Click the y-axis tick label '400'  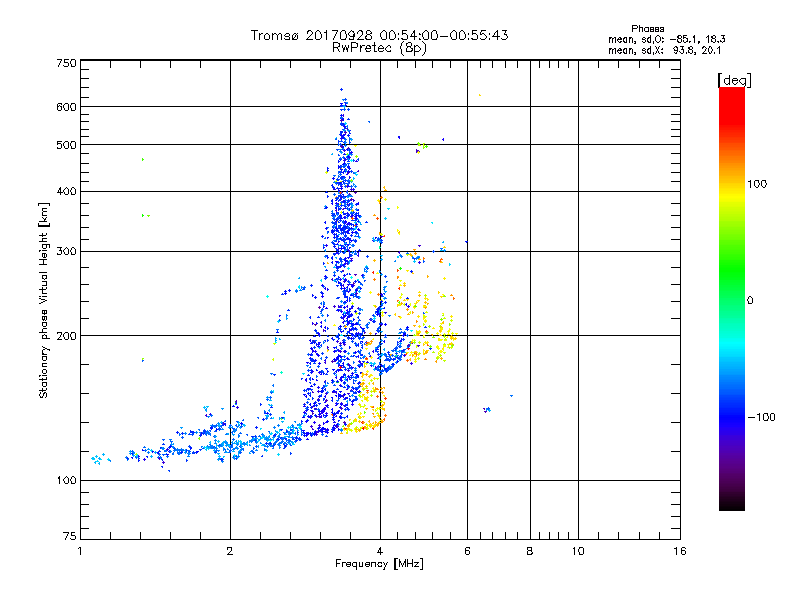click(x=67, y=192)
